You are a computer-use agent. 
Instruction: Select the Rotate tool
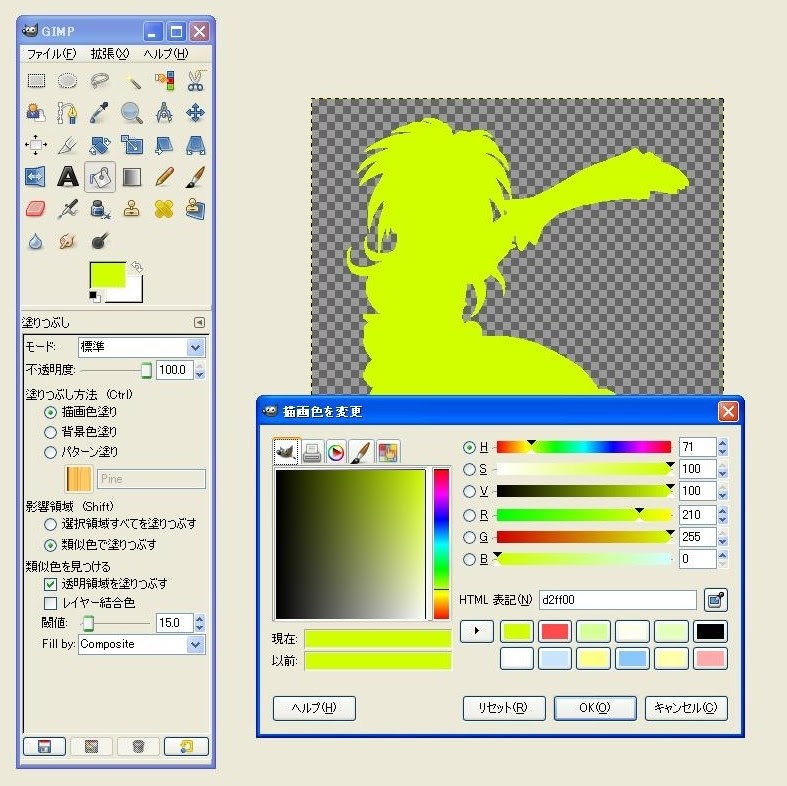[99, 145]
